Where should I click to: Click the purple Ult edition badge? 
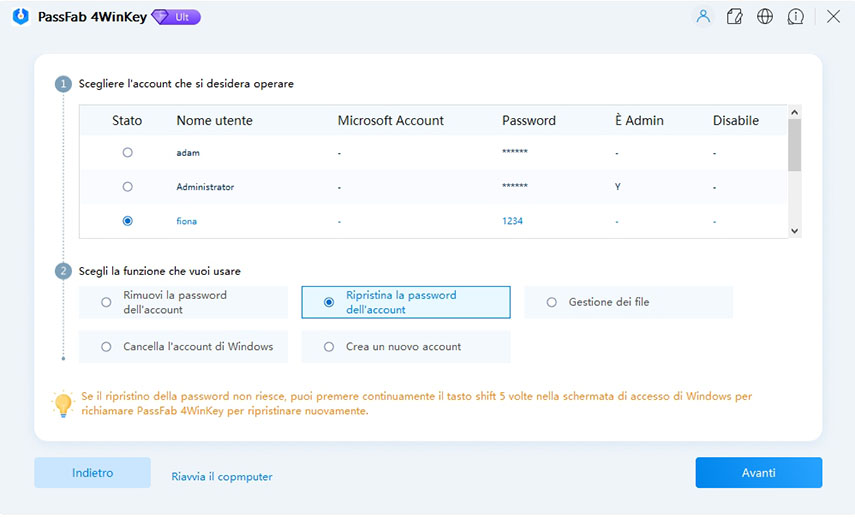[x=175, y=17]
